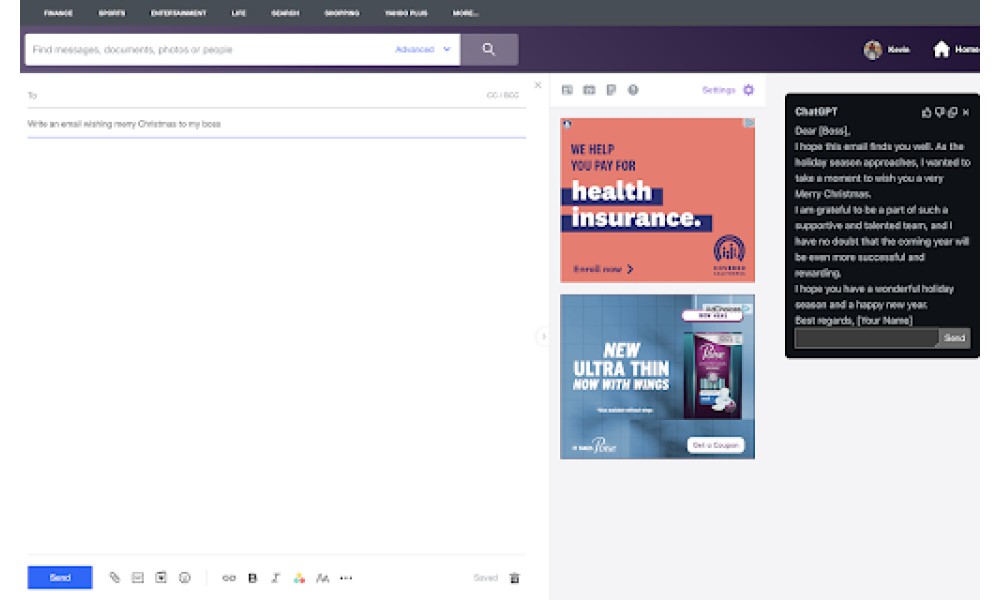Click the Find messages search box
The image size is (1000, 600).
(x=210, y=50)
